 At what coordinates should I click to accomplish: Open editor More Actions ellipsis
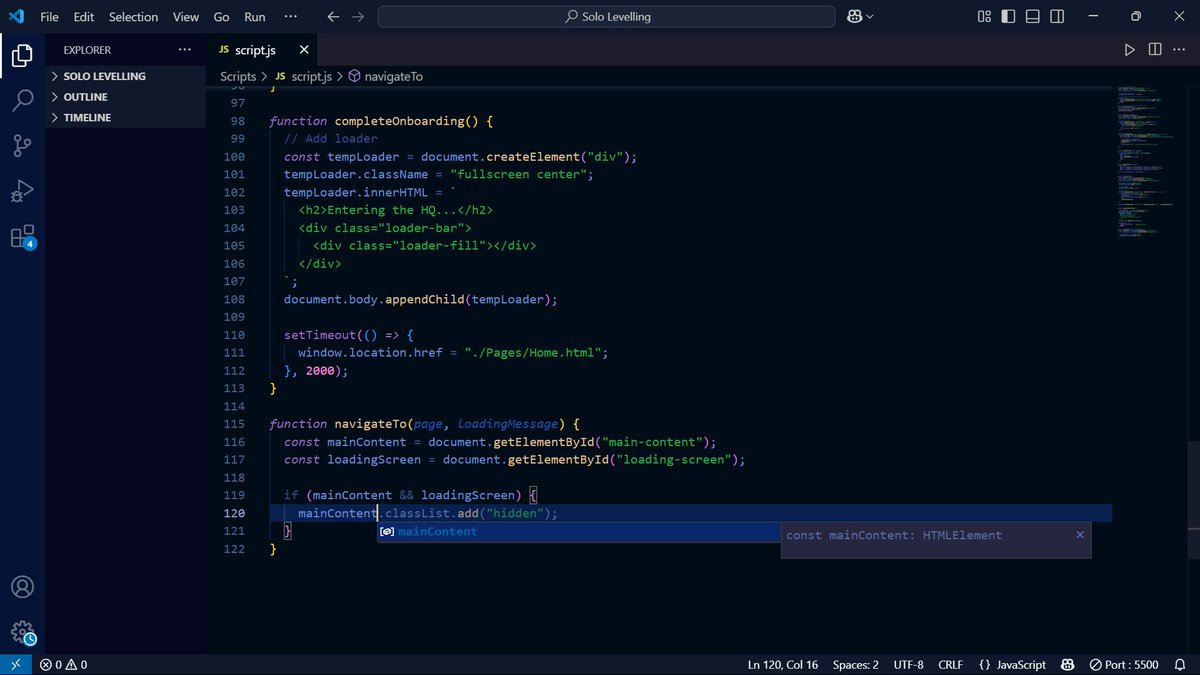(x=1180, y=50)
